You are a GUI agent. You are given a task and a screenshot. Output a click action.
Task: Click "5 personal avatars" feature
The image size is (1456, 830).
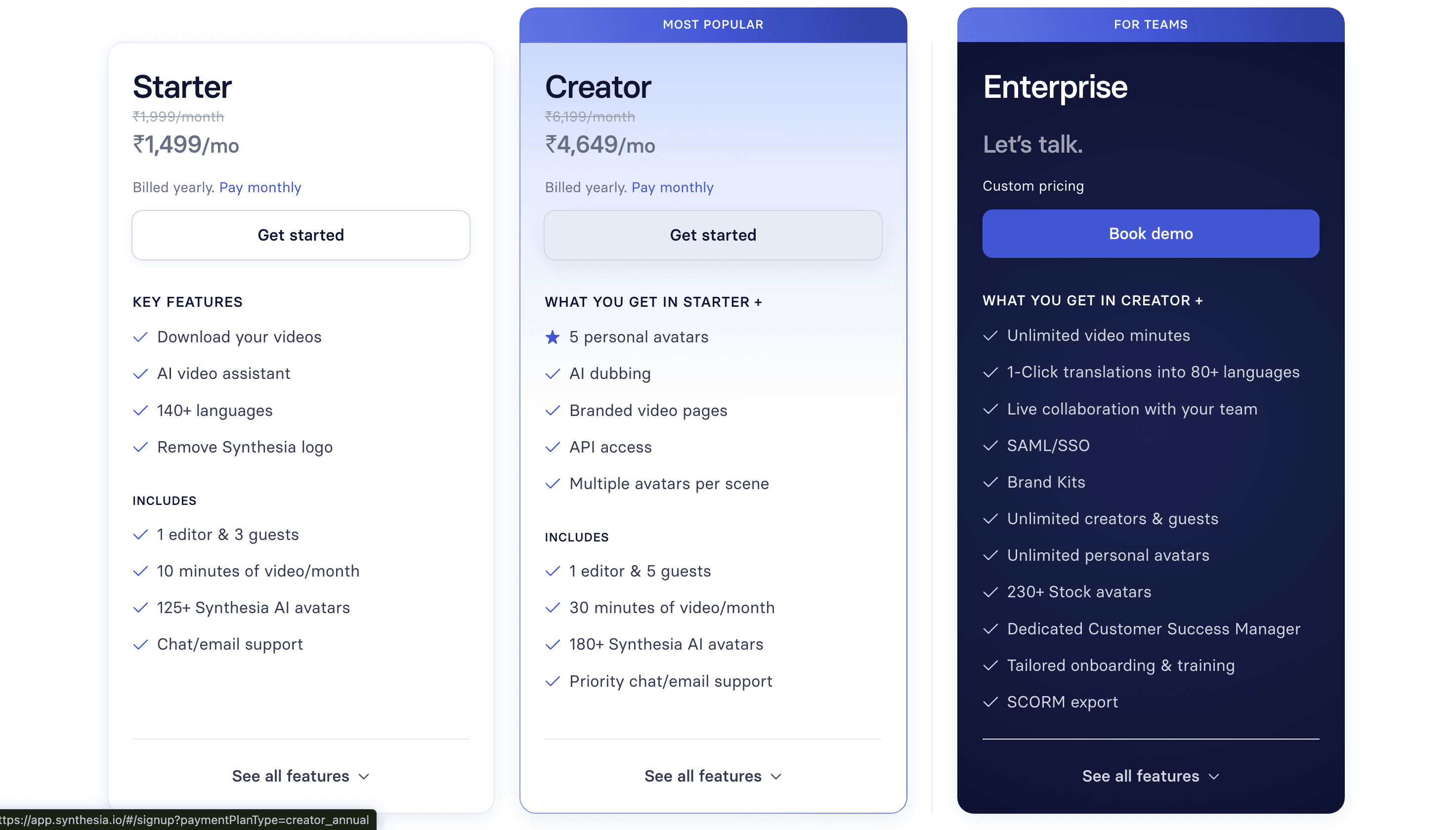pyautogui.click(x=639, y=337)
